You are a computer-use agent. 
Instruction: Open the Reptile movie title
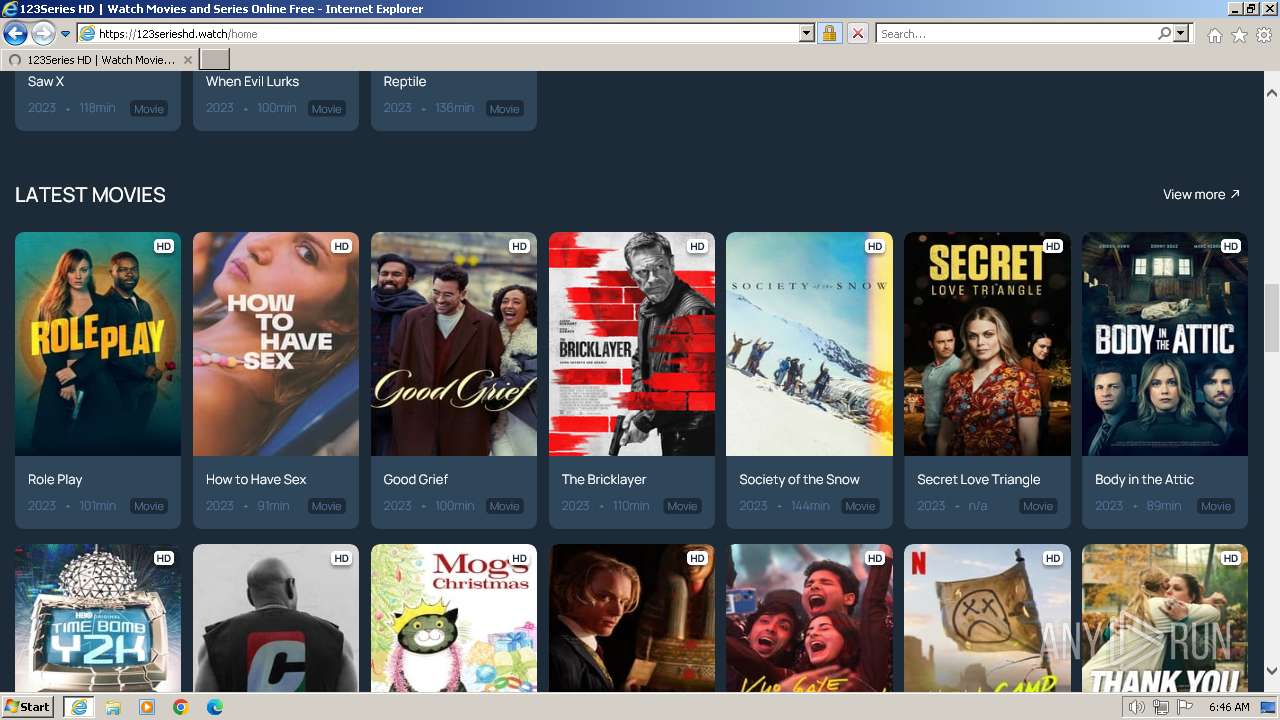tap(405, 82)
